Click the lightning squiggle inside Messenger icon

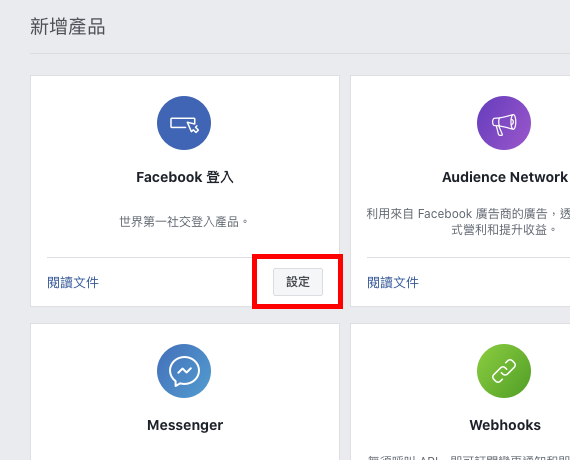point(184,371)
